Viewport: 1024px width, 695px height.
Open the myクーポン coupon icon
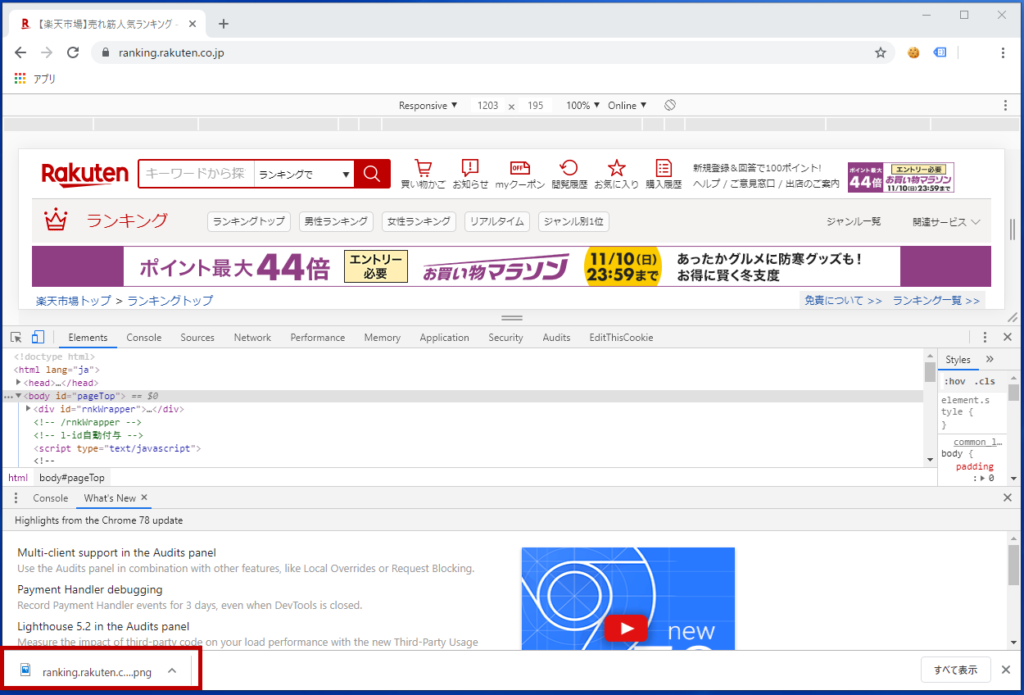520,174
